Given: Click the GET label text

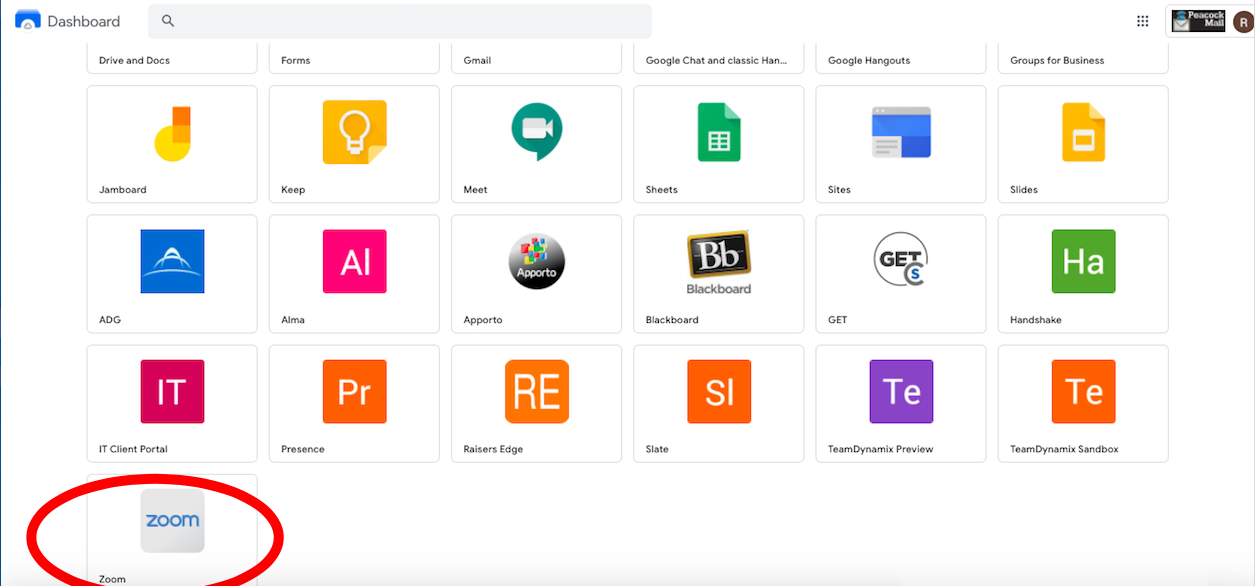Looking at the screenshot, I should click(837, 320).
